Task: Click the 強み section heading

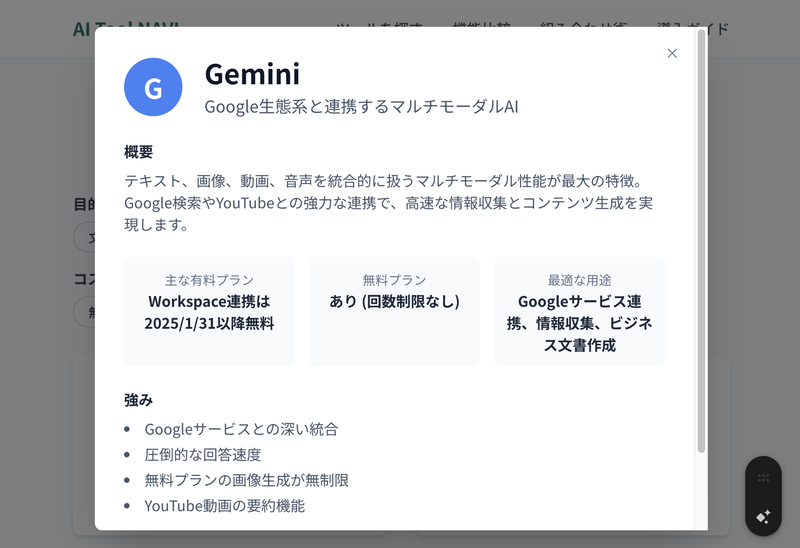Action: click(139, 399)
